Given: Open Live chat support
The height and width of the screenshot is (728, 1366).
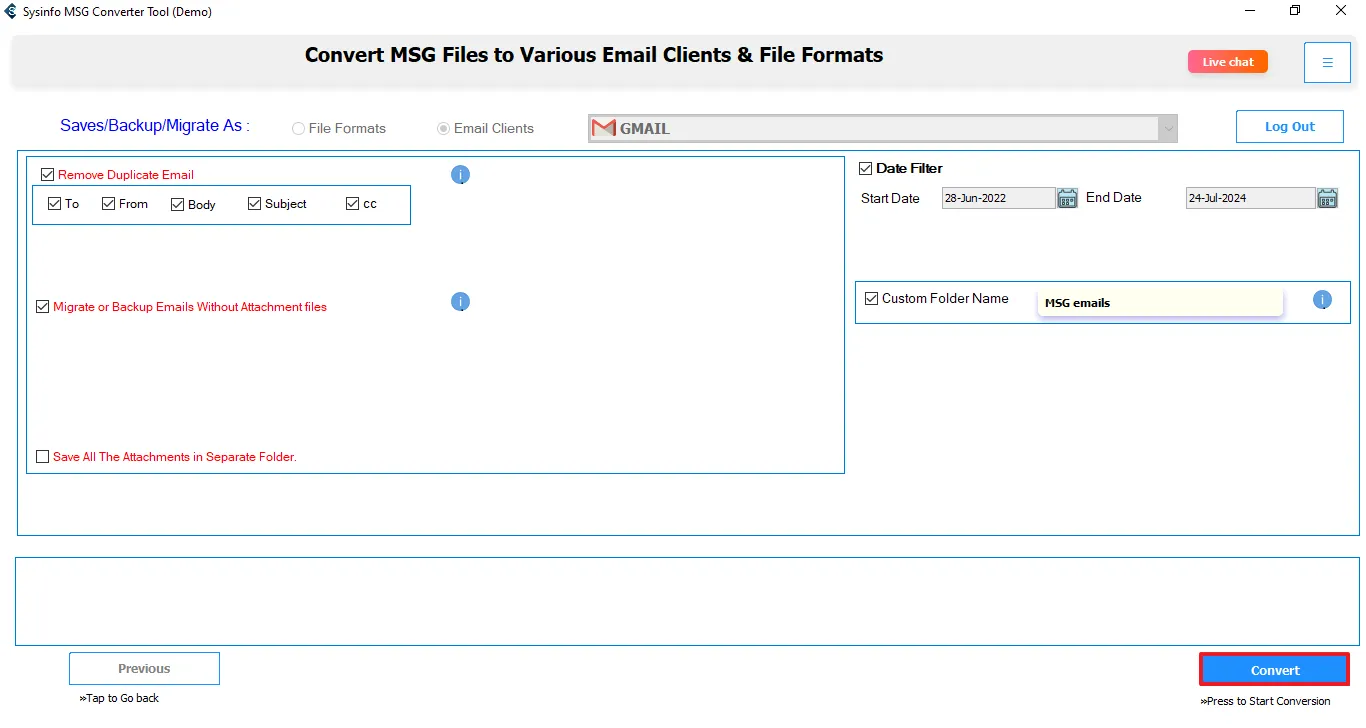Looking at the screenshot, I should pos(1227,62).
